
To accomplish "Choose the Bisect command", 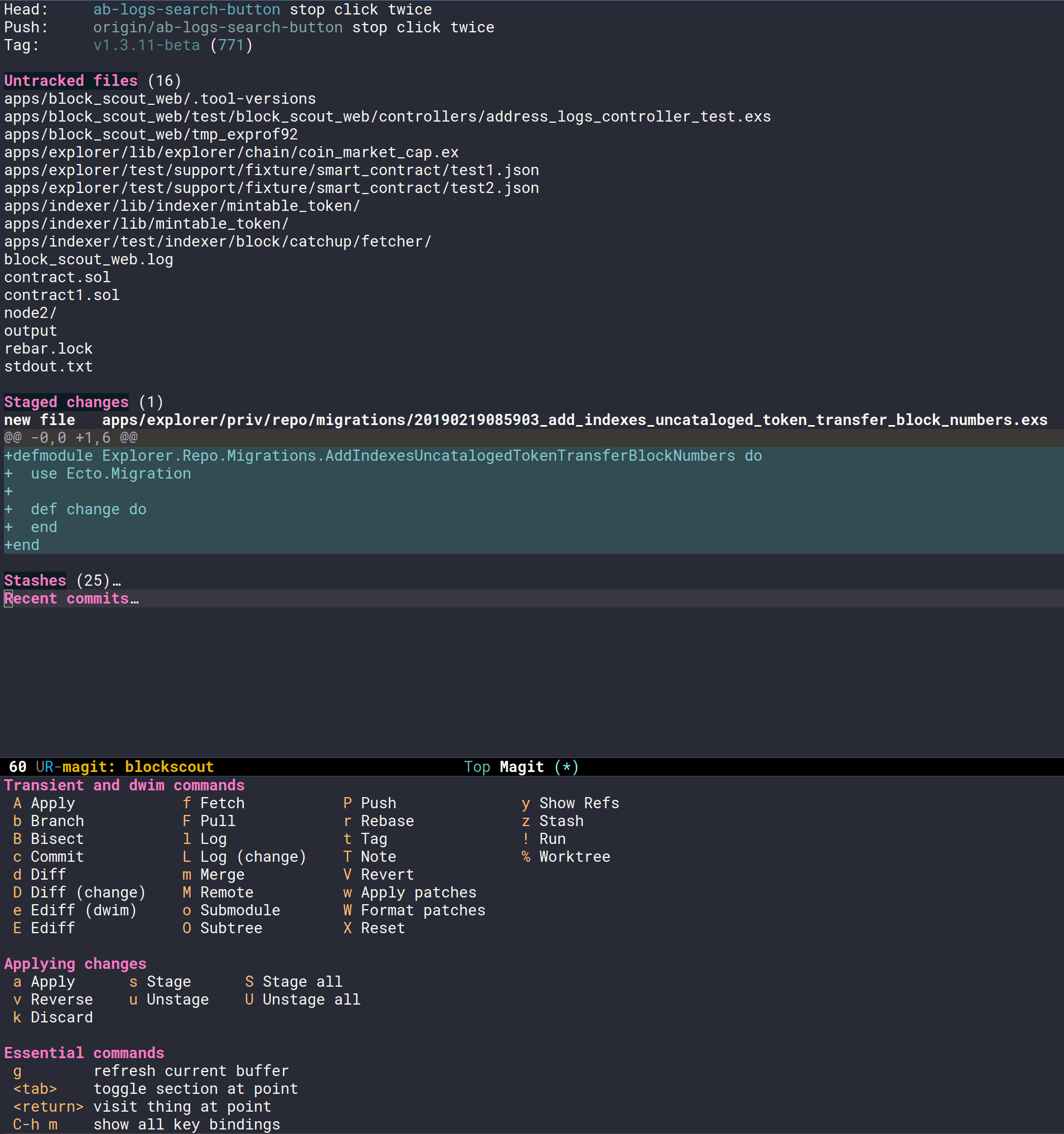I will click(49, 838).
